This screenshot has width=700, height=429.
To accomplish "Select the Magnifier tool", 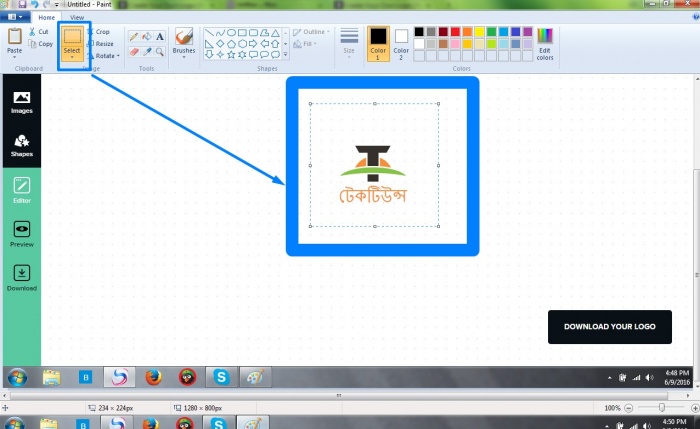I will tap(159, 52).
